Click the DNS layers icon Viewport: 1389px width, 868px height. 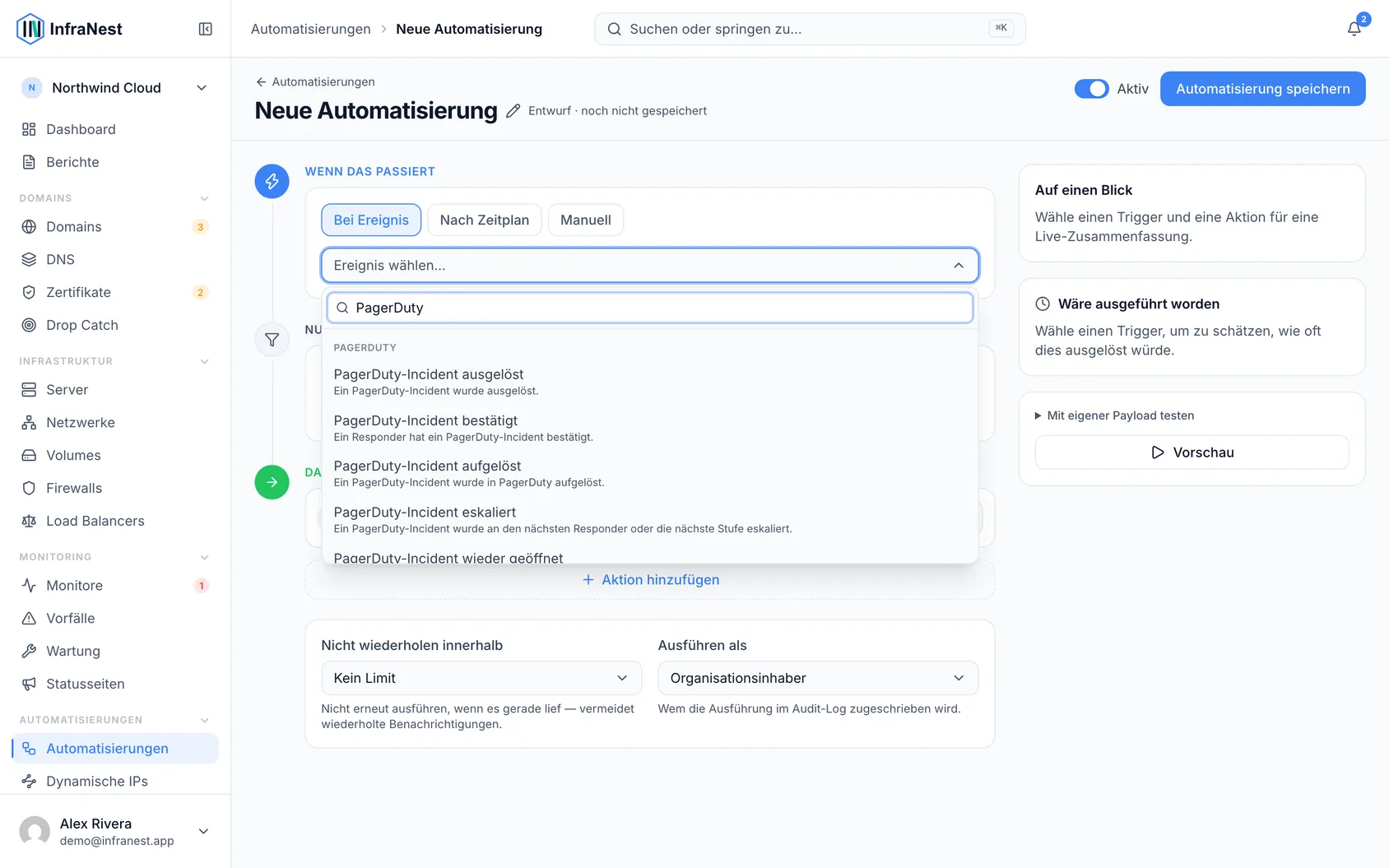coord(29,259)
